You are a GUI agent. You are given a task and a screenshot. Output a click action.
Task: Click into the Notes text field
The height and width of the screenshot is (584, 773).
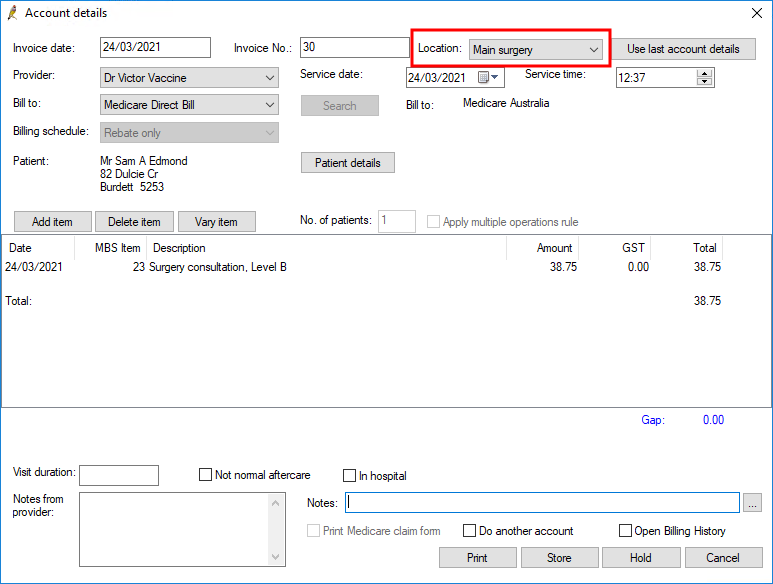point(541,503)
